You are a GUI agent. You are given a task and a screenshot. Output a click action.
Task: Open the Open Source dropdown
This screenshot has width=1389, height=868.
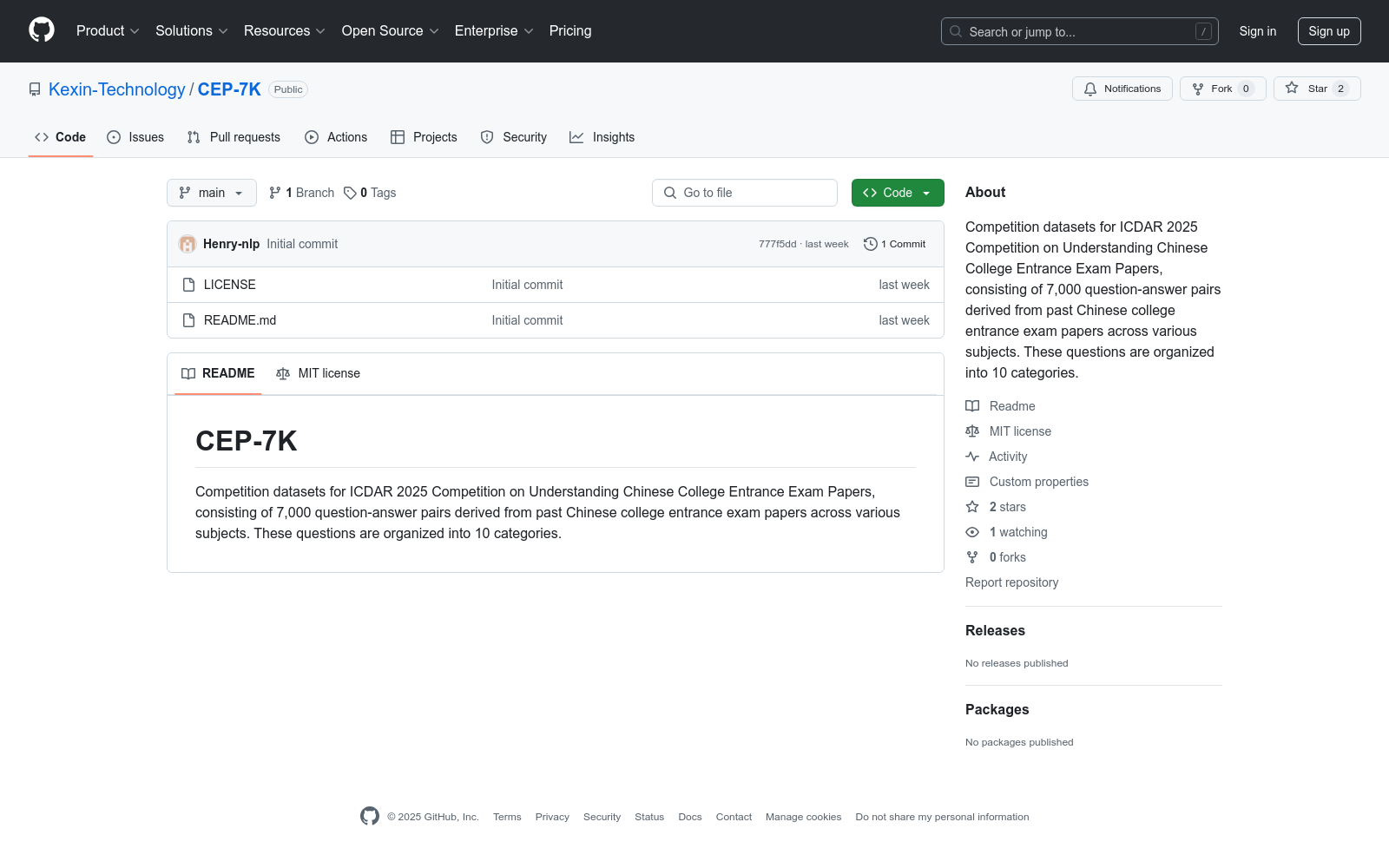391,31
